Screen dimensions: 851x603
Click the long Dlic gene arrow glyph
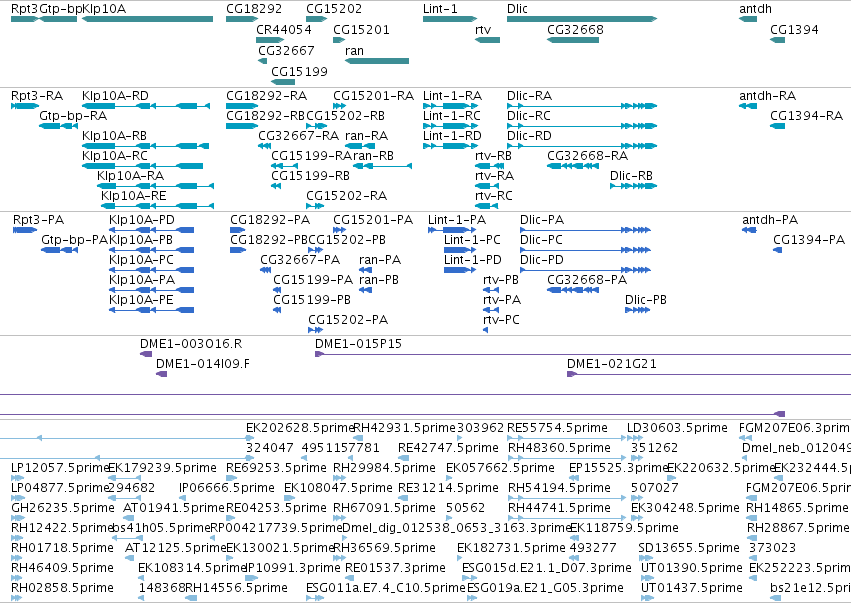[x=582, y=19]
